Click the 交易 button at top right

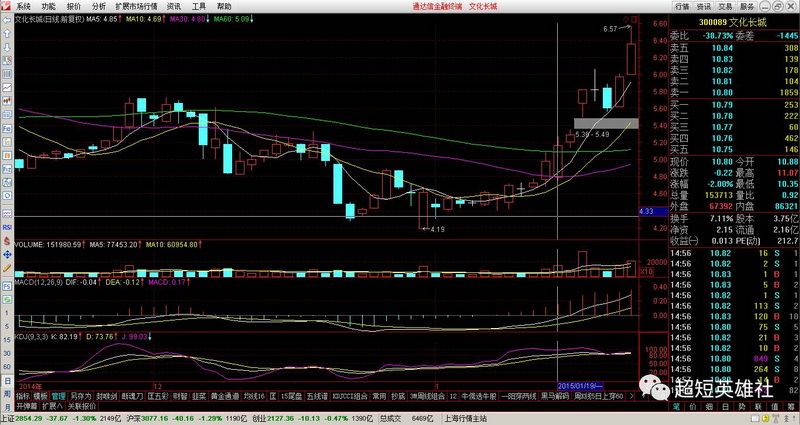point(725,6)
